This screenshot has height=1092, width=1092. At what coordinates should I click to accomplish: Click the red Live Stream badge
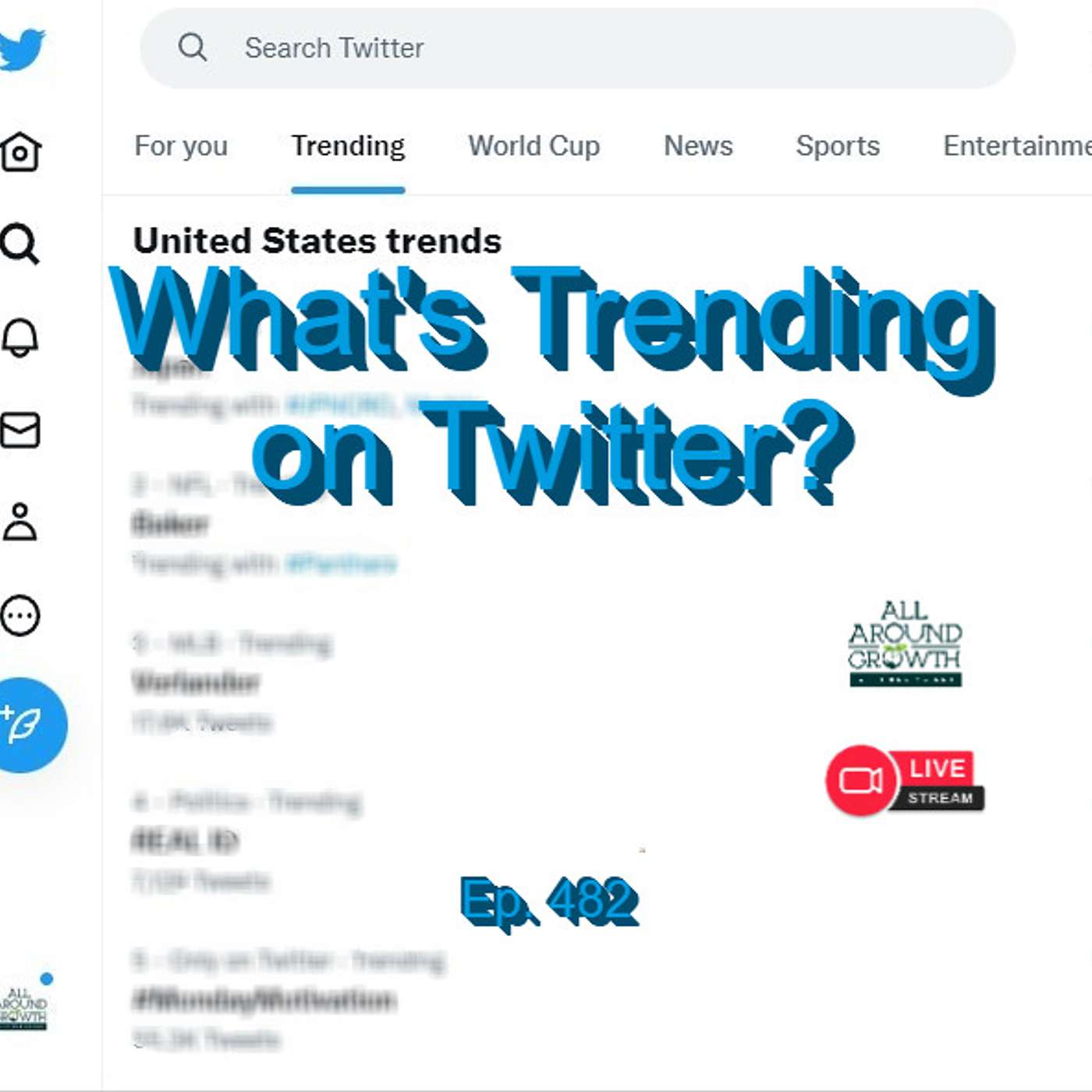tap(905, 780)
